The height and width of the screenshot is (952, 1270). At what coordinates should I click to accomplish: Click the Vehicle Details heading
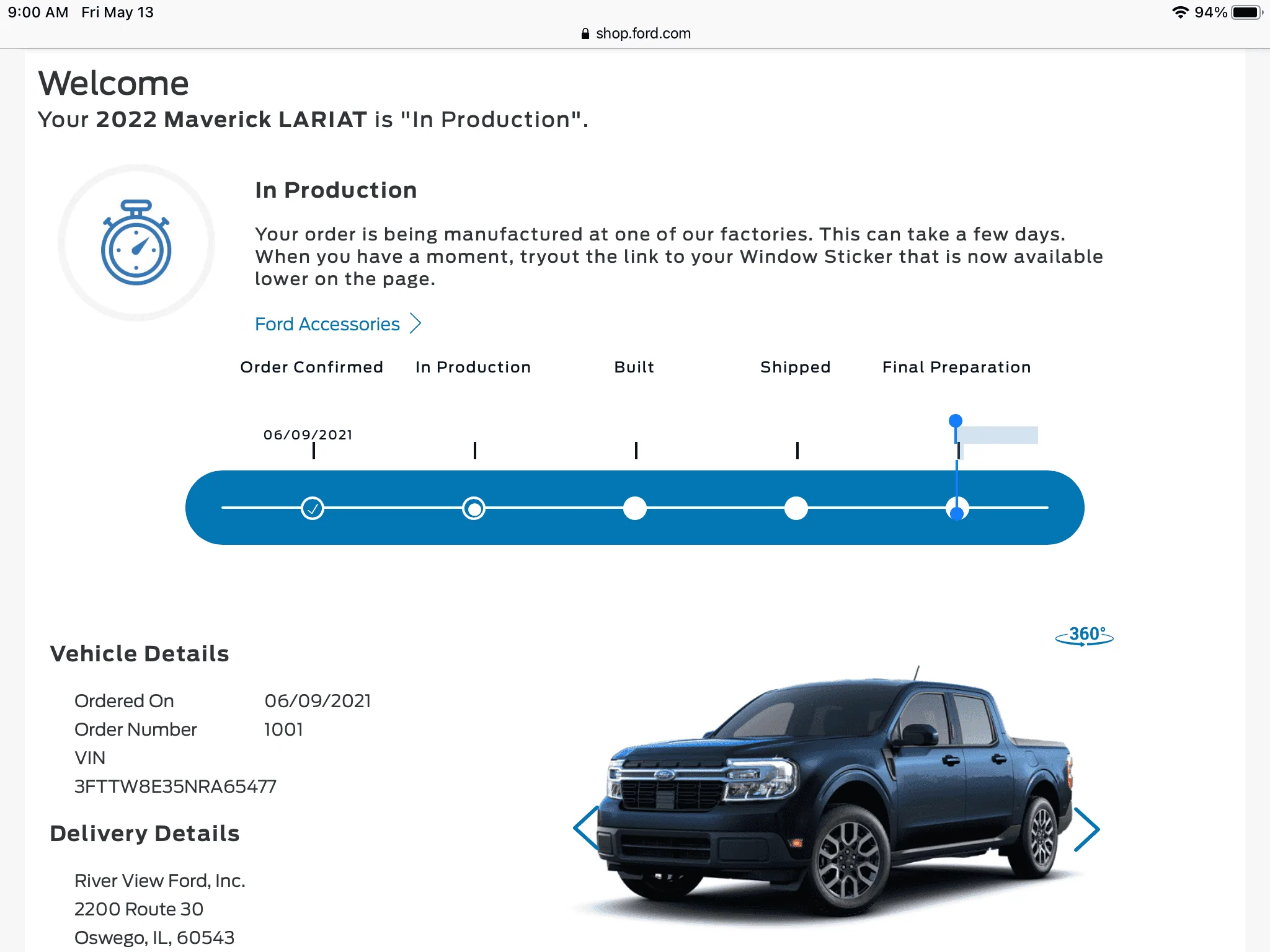(x=140, y=653)
